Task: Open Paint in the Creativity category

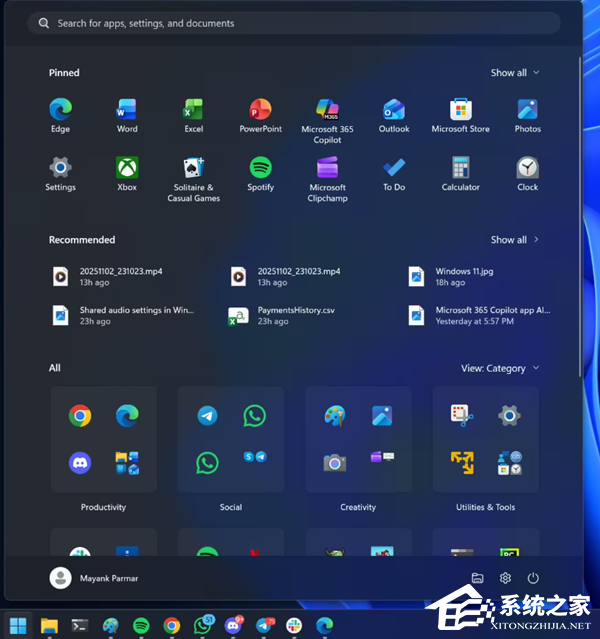Action: (x=335, y=416)
